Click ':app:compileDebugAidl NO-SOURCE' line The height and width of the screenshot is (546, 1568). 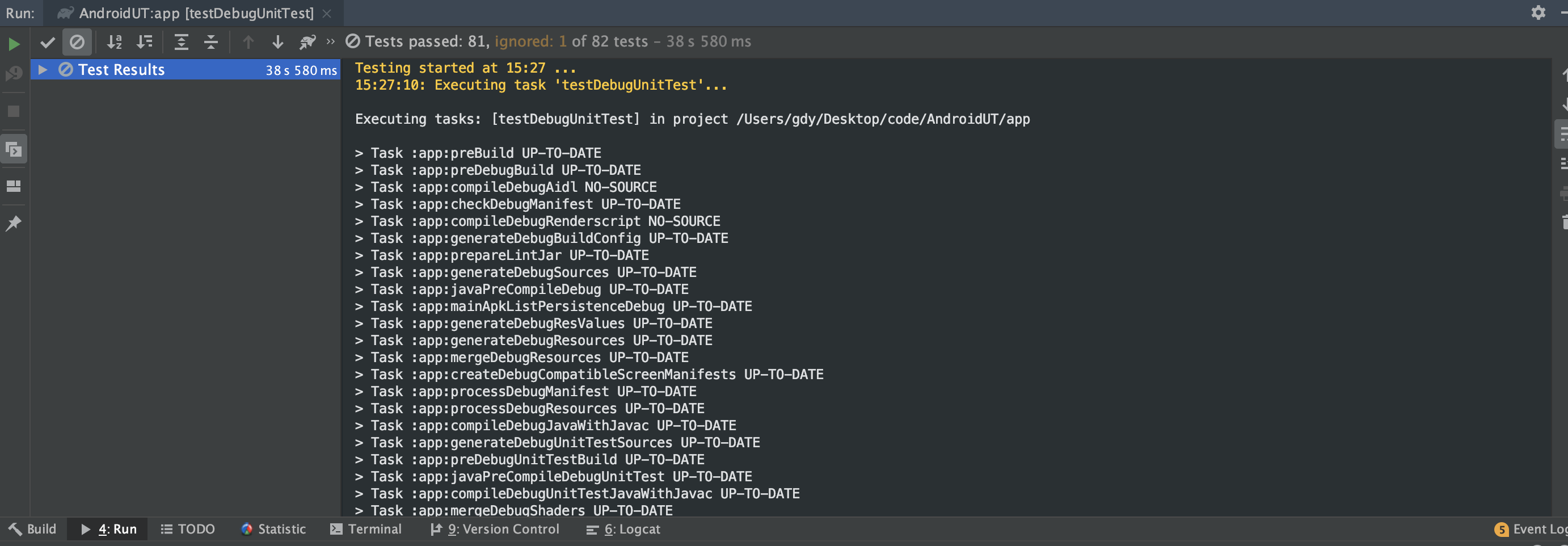coord(506,187)
